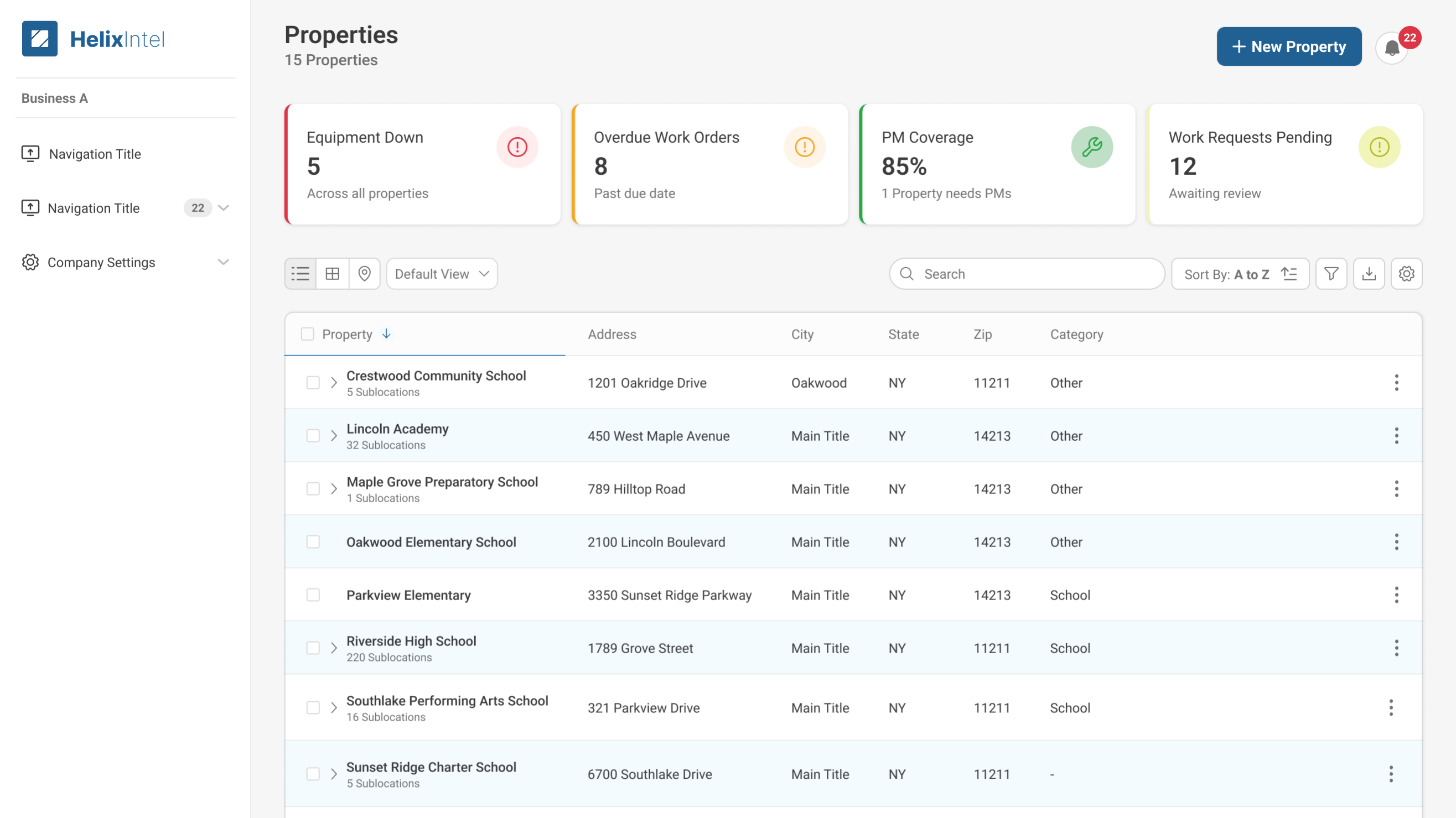
Task: Click the PM Coverage wrench icon
Action: [1092, 147]
